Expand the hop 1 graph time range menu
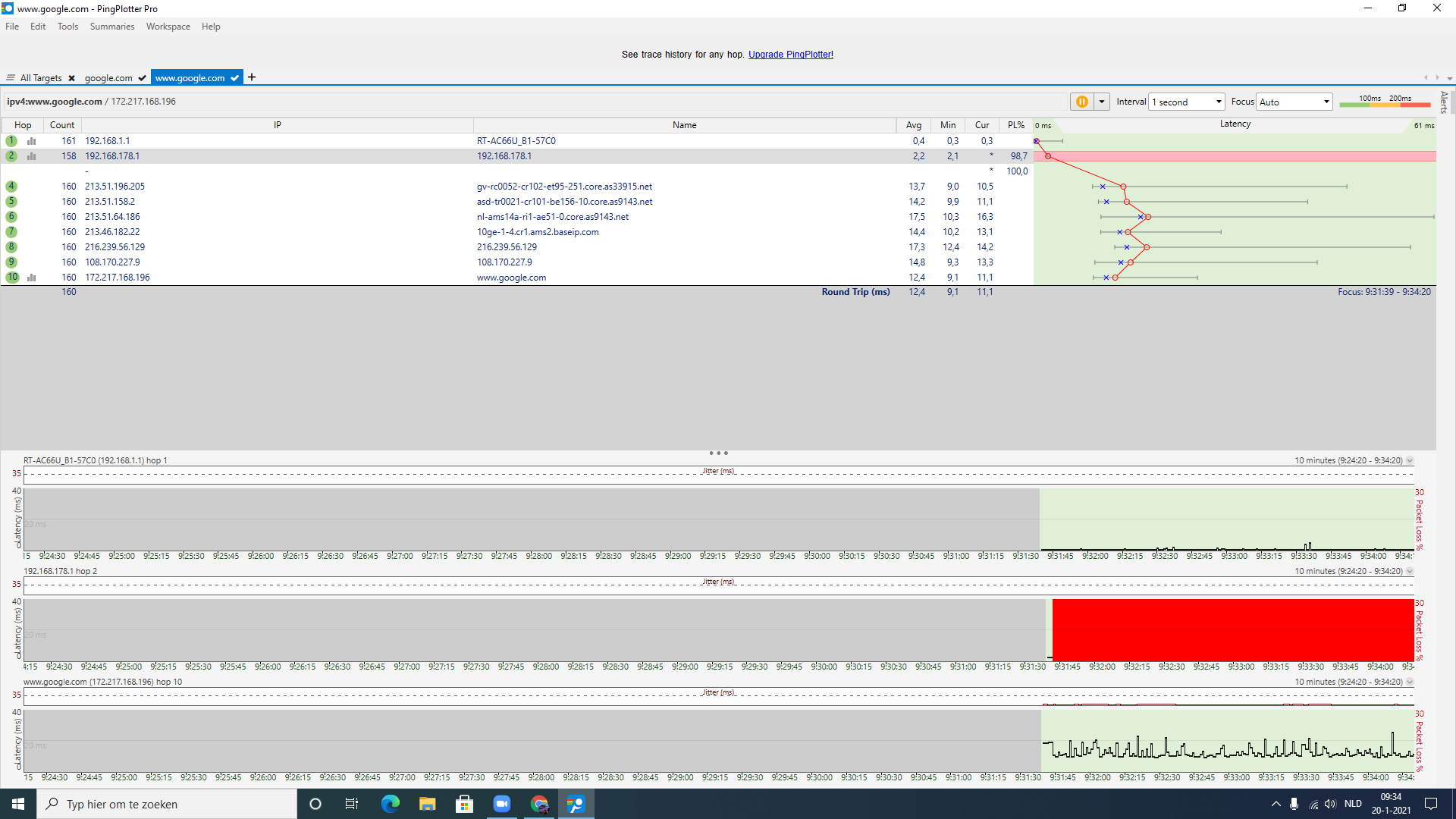The width and height of the screenshot is (1456, 819). [1410, 461]
